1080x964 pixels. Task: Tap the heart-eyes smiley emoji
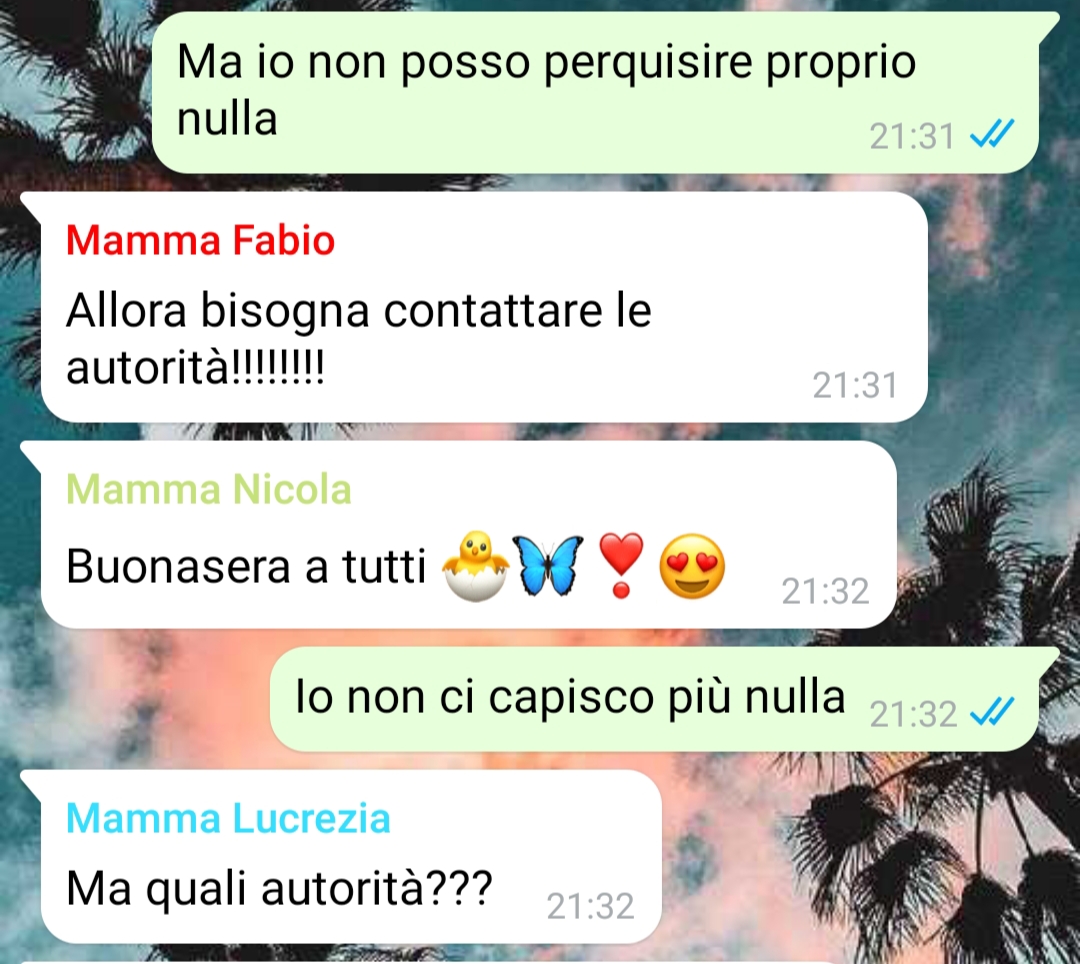(692, 566)
